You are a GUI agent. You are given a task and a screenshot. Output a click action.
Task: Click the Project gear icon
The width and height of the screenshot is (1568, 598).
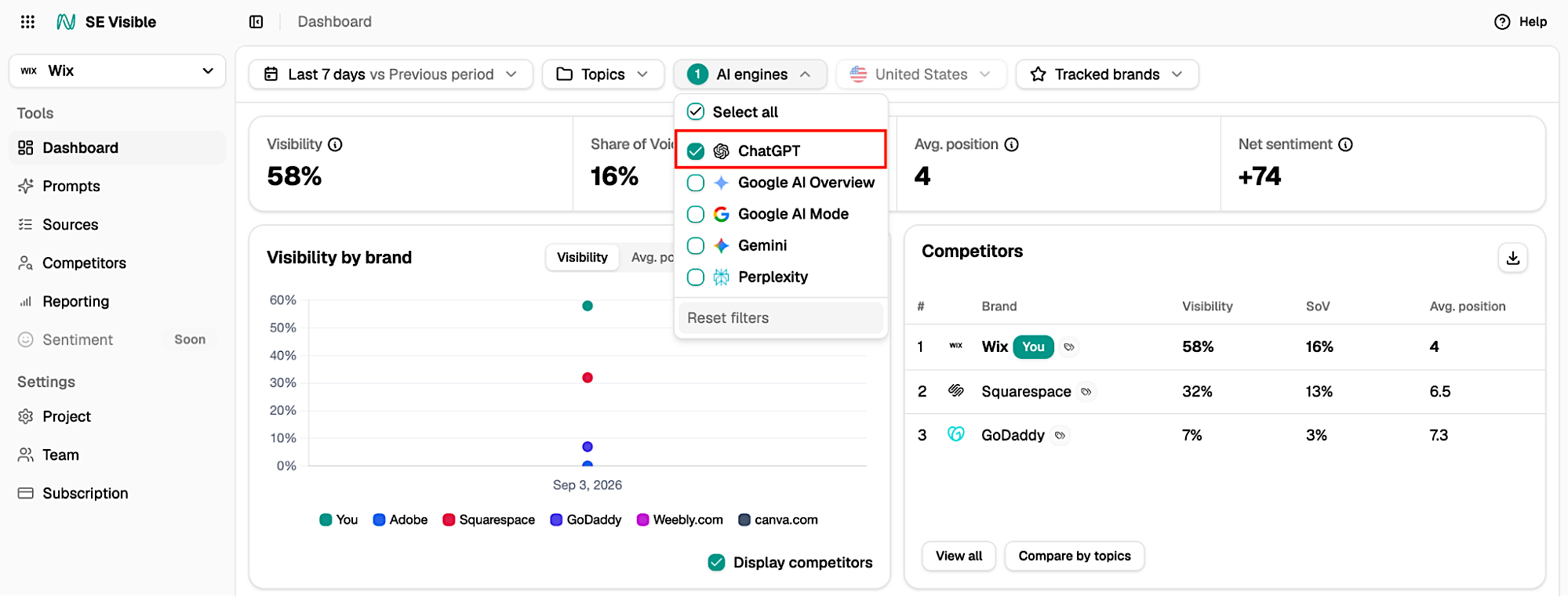26,416
